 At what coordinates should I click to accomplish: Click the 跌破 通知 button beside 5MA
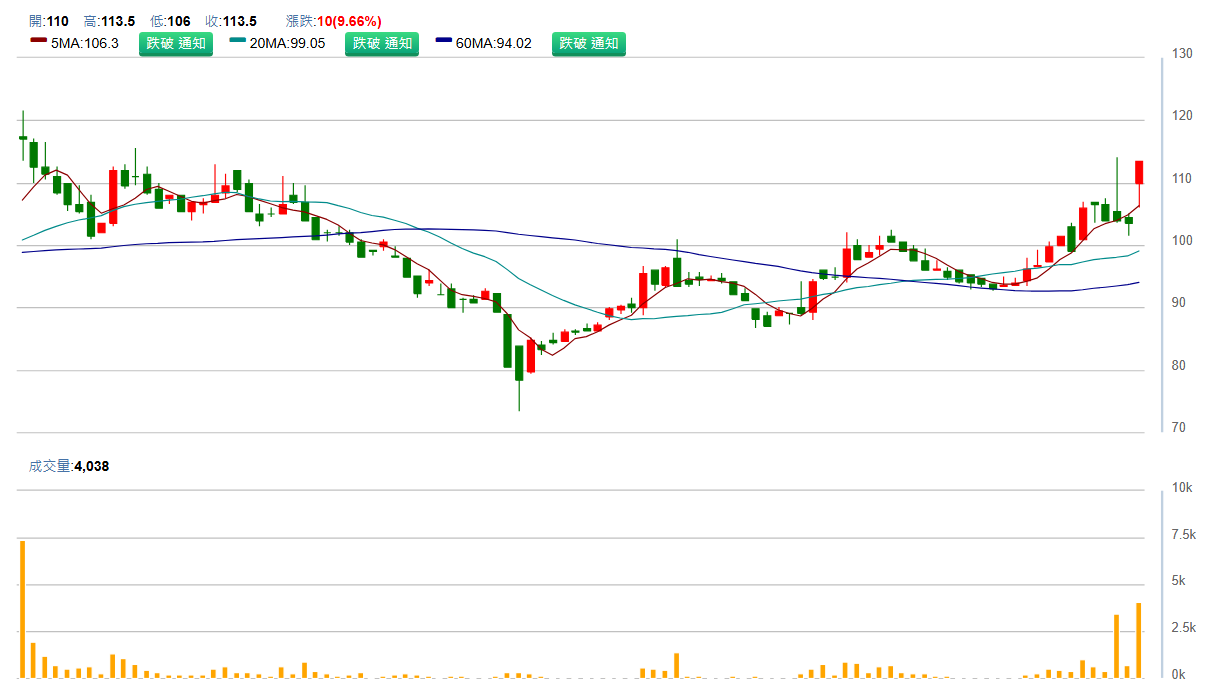click(x=176, y=44)
